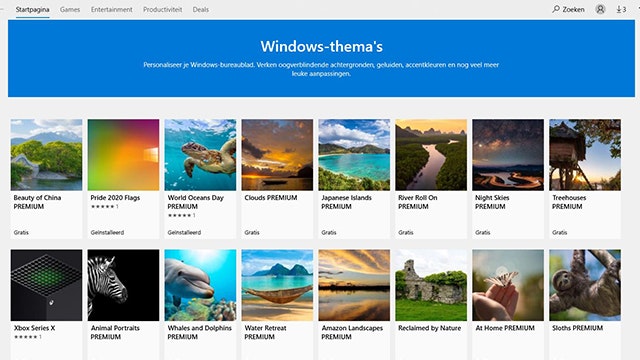Open the Beauty of China theme thumbnail
The height and width of the screenshot is (360, 640).
coord(46,155)
